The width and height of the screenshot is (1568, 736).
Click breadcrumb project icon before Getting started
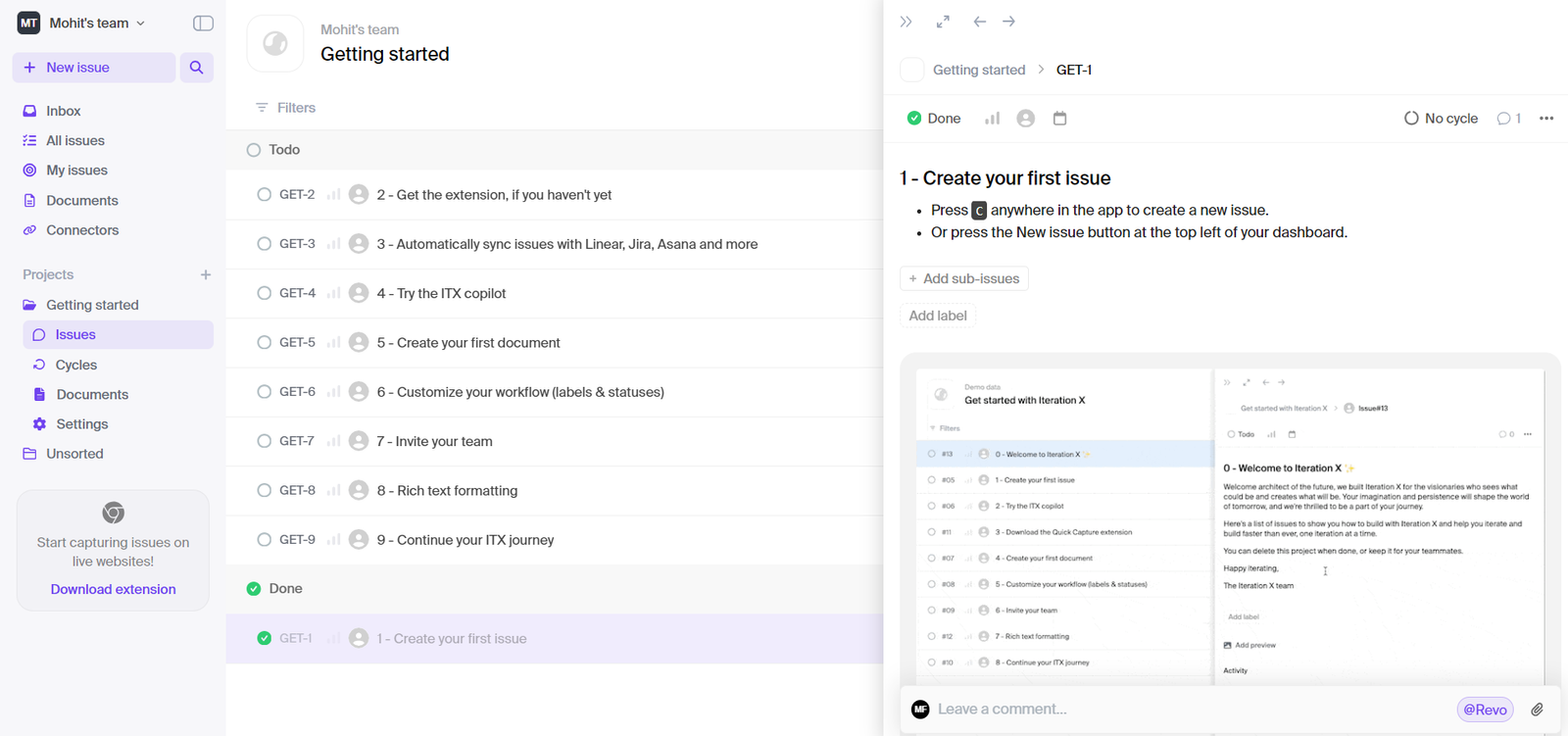point(912,70)
